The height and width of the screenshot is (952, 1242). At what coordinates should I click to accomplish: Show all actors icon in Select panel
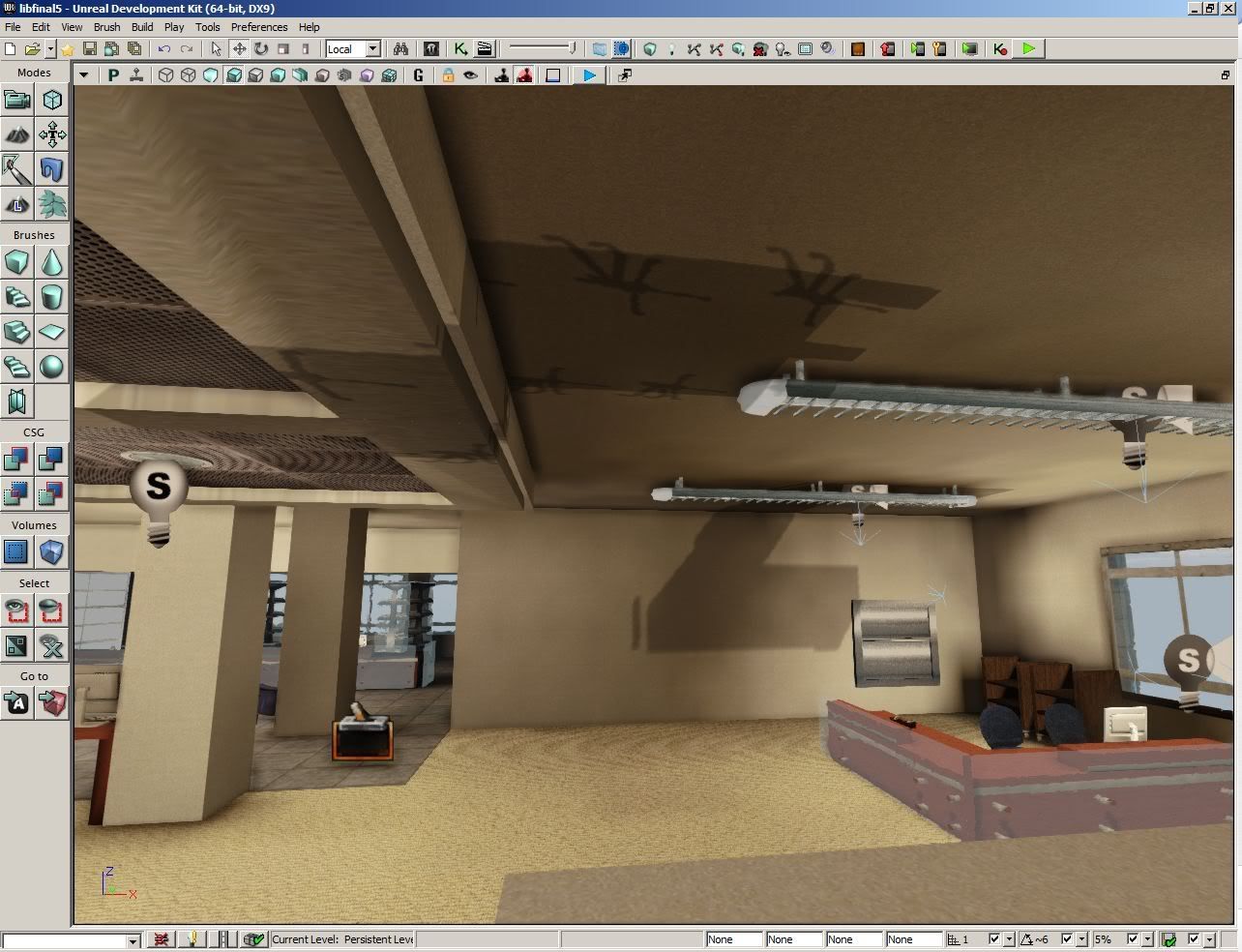[x=51, y=644]
